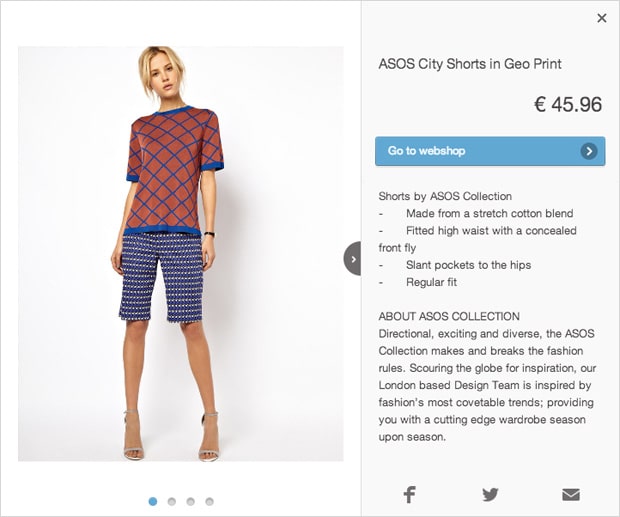
Task: Share product on Twitter
Action: [x=490, y=494]
